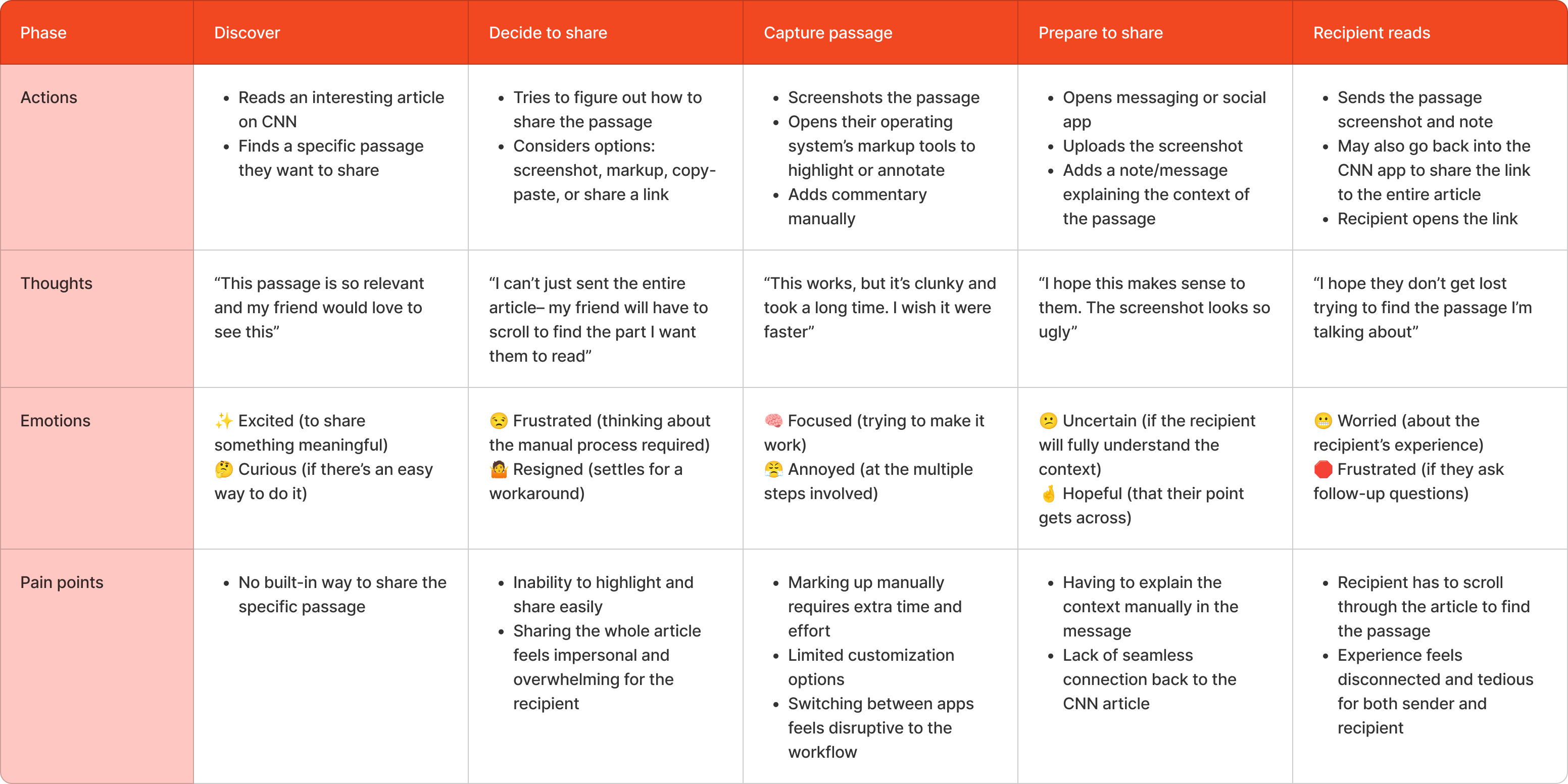Select the Discover column header
This screenshot has width=1568, height=784.
pyautogui.click(x=247, y=33)
